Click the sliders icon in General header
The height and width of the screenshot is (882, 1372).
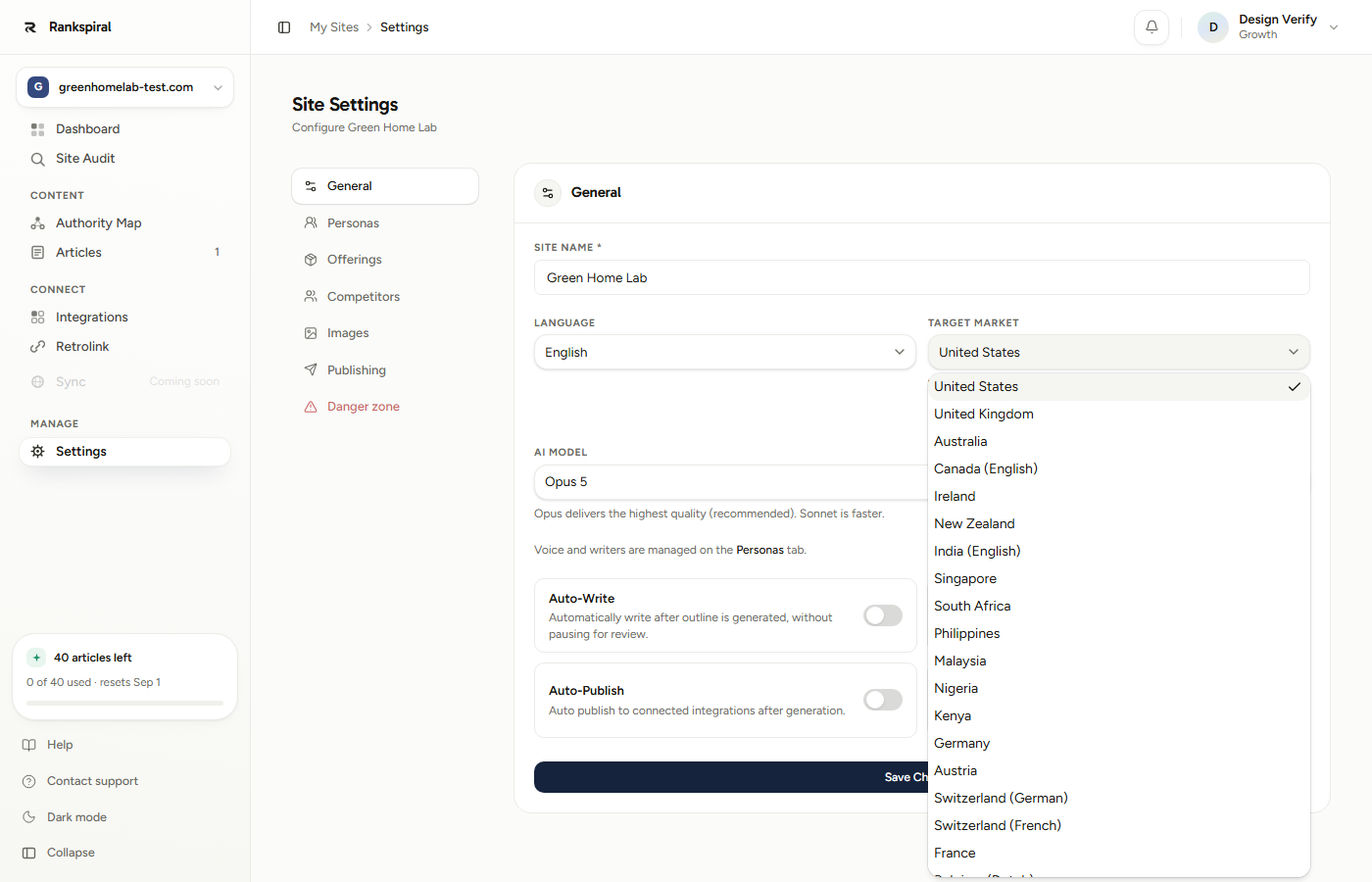point(548,193)
